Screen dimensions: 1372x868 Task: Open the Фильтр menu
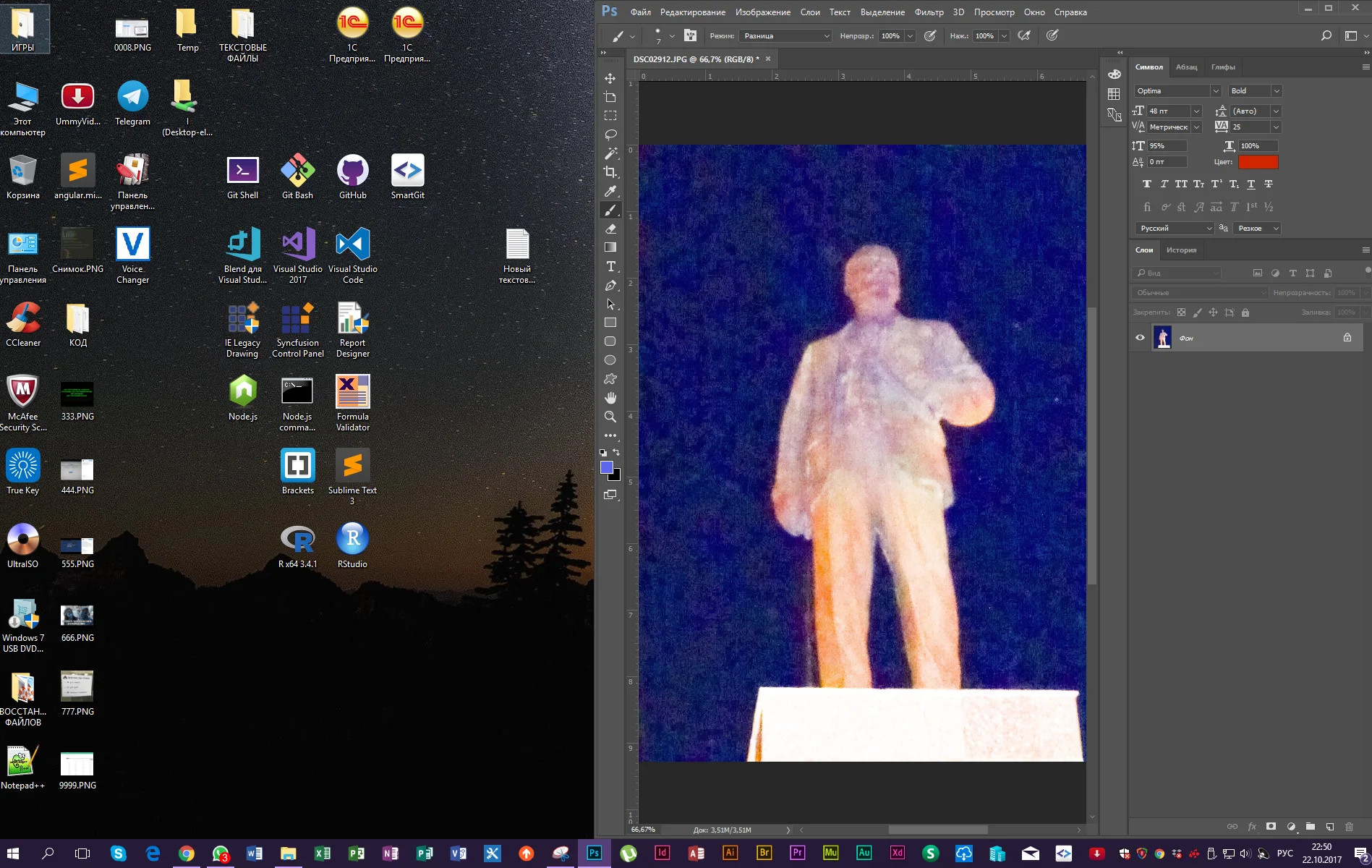tap(931, 12)
